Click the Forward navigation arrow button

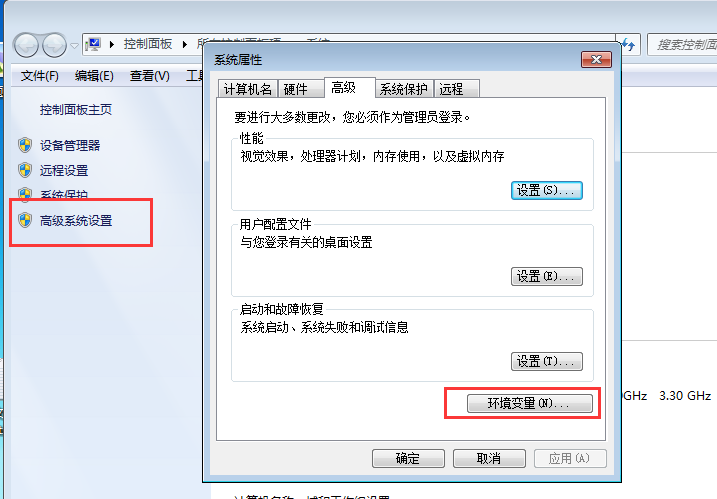point(54,45)
